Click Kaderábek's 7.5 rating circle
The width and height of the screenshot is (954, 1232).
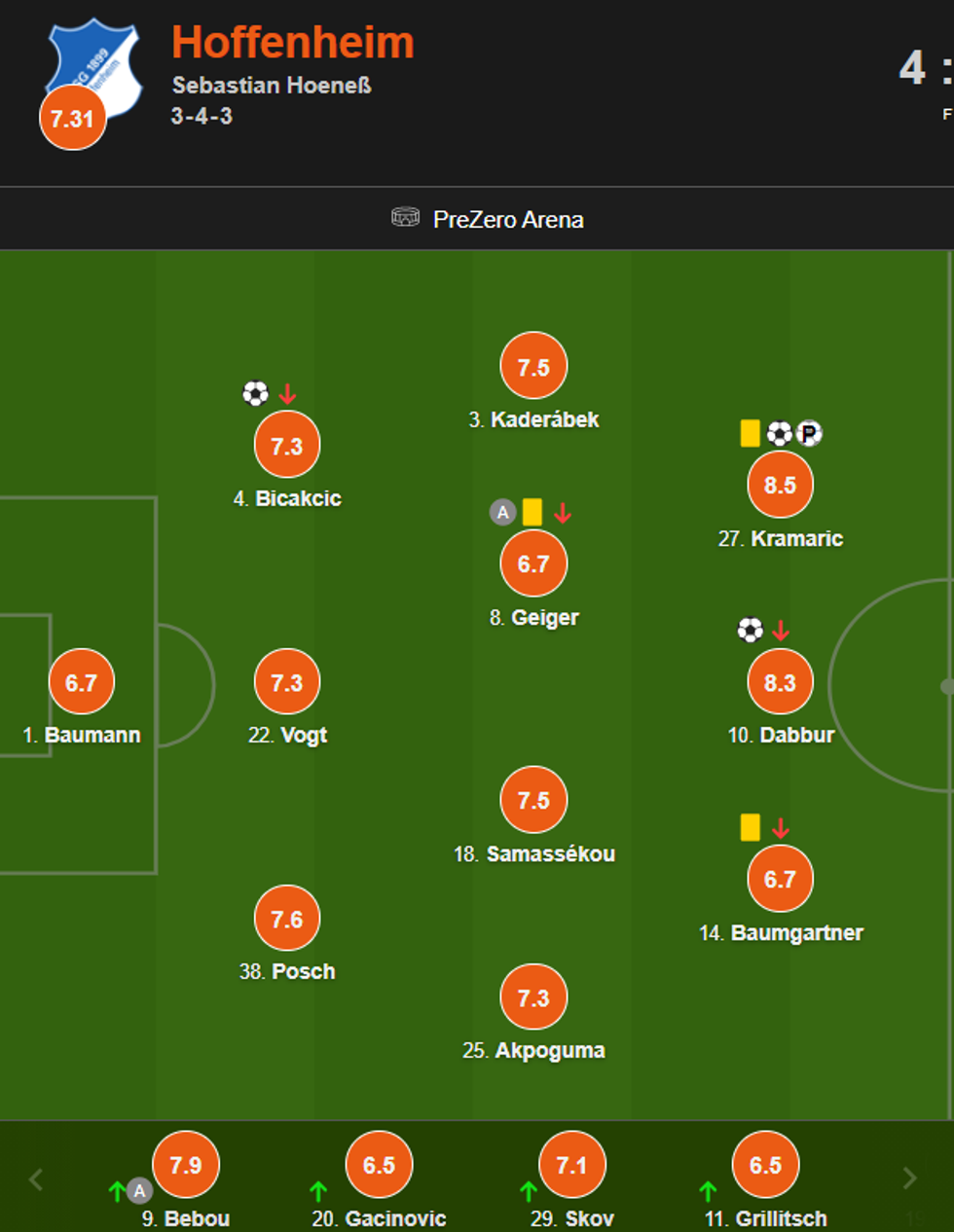tap(533, 367)
